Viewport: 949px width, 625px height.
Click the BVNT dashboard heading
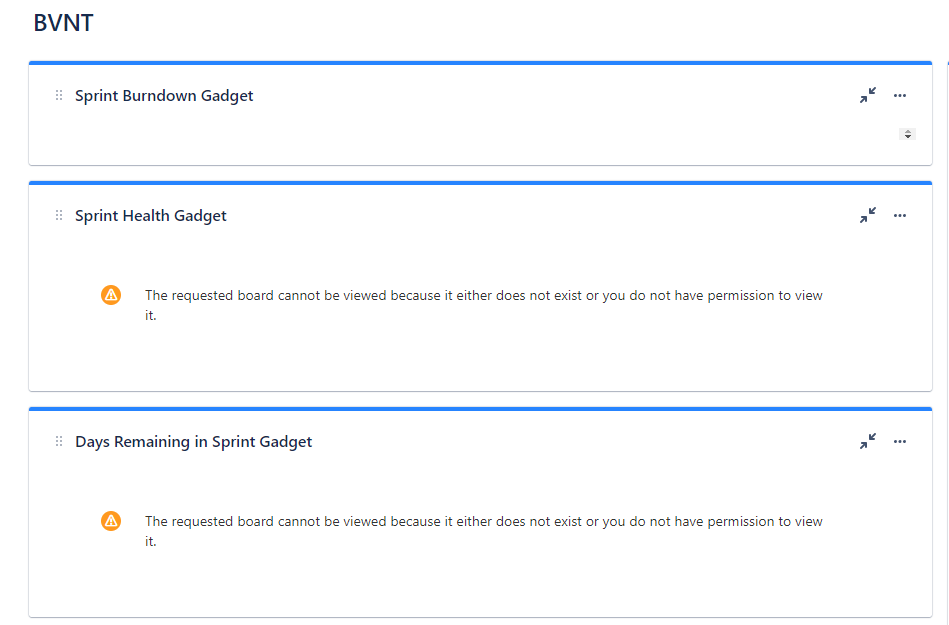pos(64,23)
